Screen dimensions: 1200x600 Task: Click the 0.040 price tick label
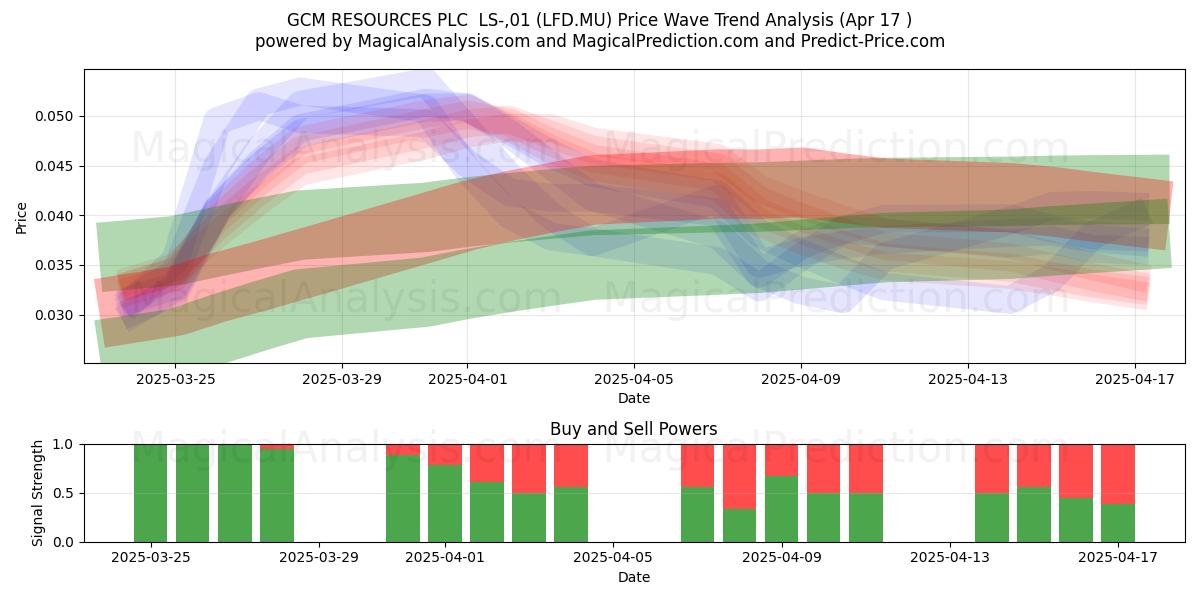tap(55, 216)
